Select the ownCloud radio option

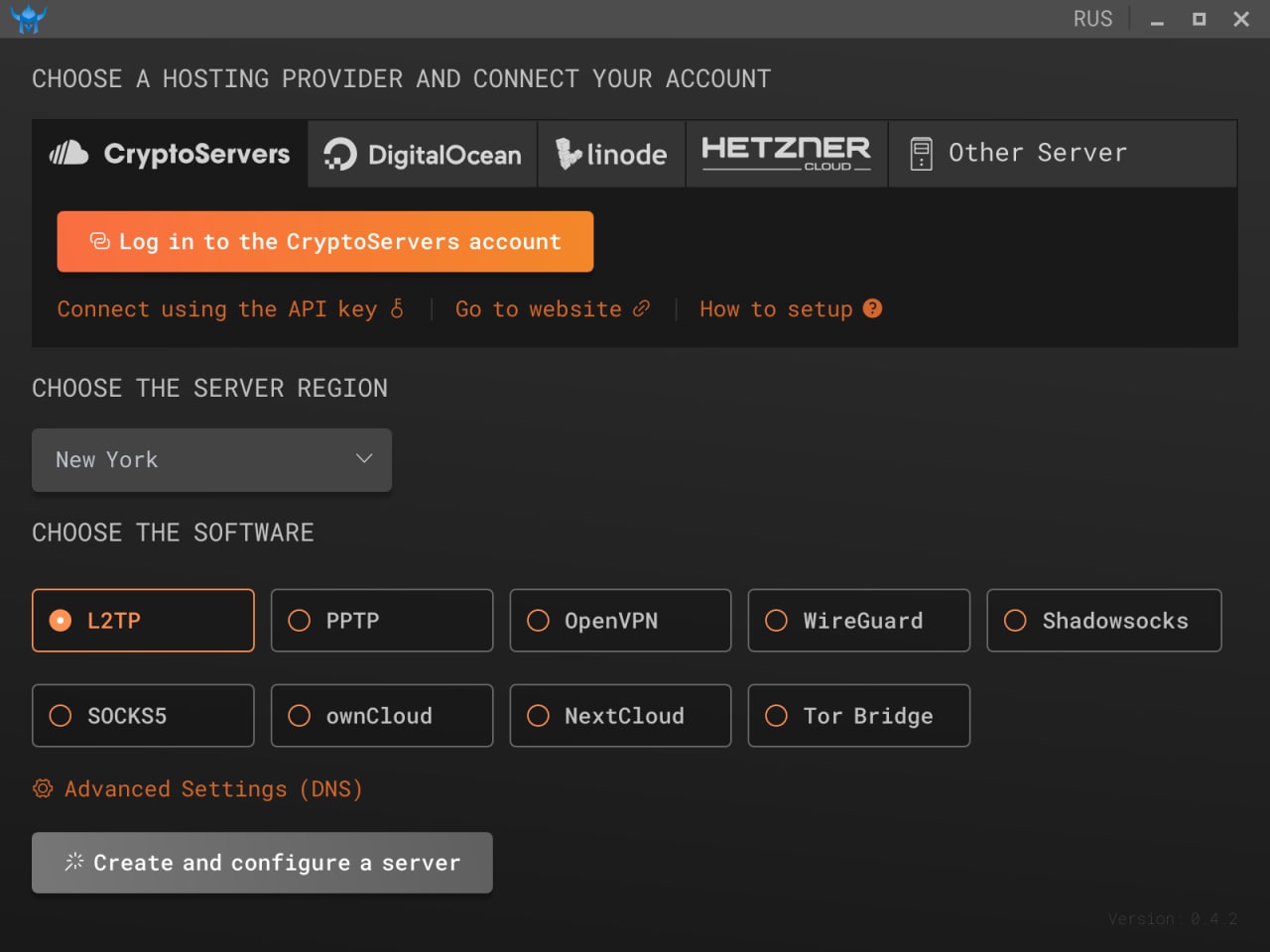coord(382,716)
